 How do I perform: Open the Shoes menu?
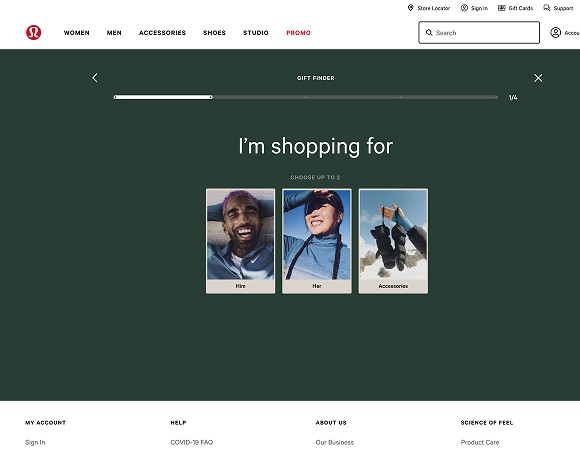pyautogui.click(x=214, y=33)
